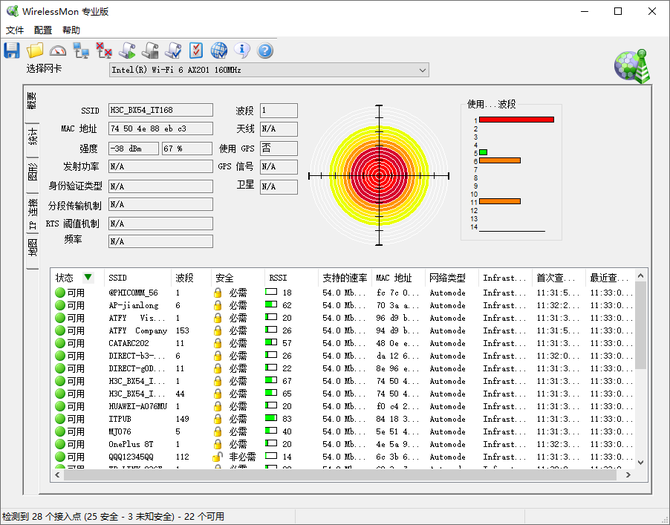Click the globe web toolbar icon
The width and height of the screenshot is (670, 525).
coord(219,50)
